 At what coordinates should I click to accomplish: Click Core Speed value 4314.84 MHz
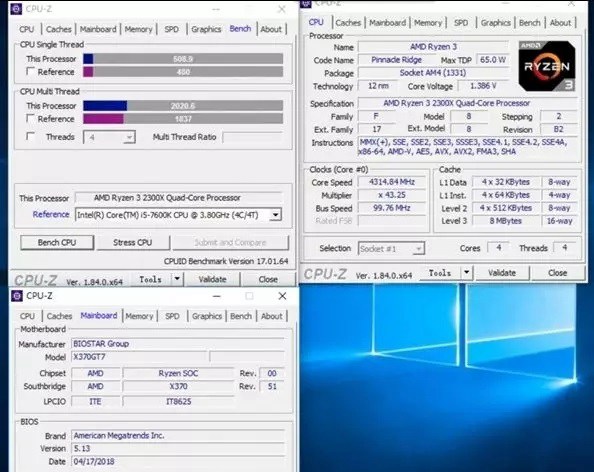(x=392, y=182)
